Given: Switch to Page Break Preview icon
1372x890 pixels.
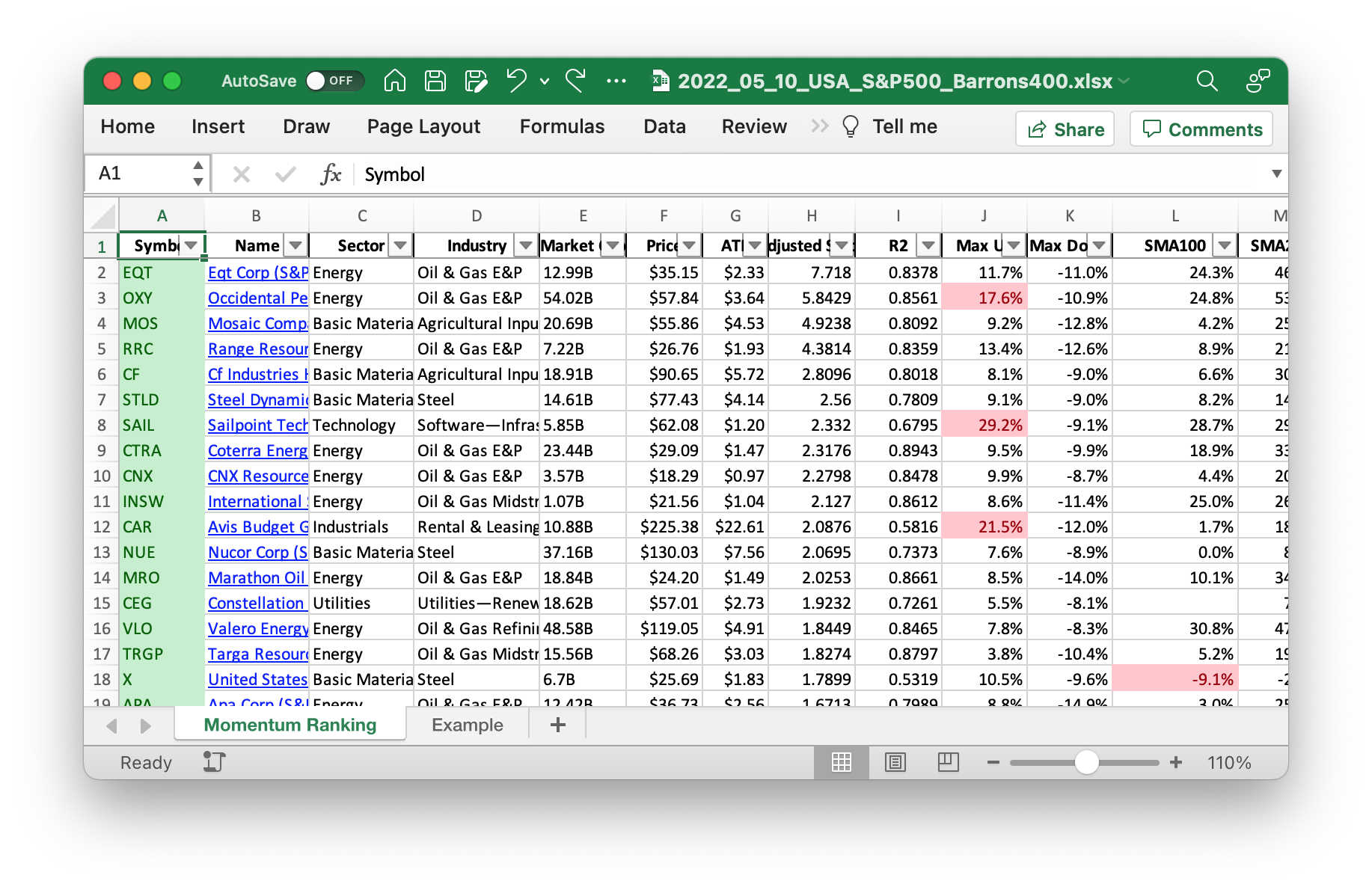Looking at the screenshot, I should 948,762.
